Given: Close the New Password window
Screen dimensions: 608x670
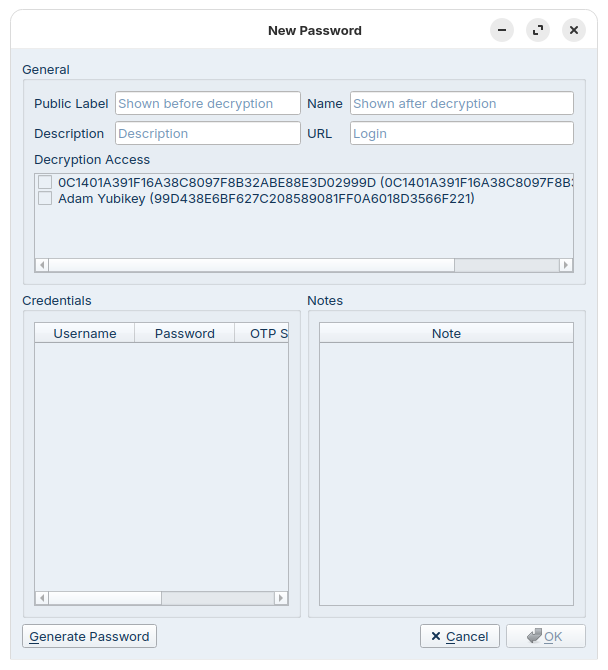Looking at the screenshot, I should coord(574,30).
